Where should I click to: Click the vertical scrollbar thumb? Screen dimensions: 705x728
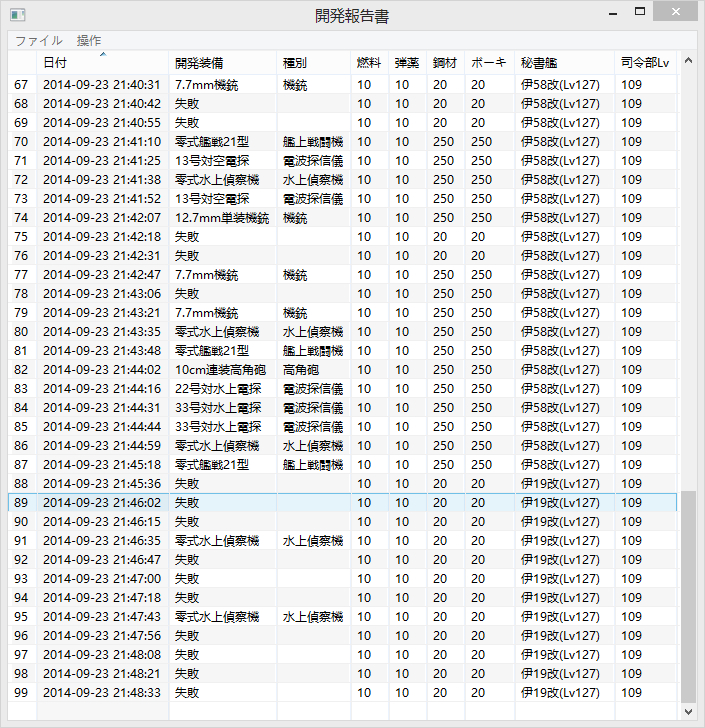pos(688,597)
